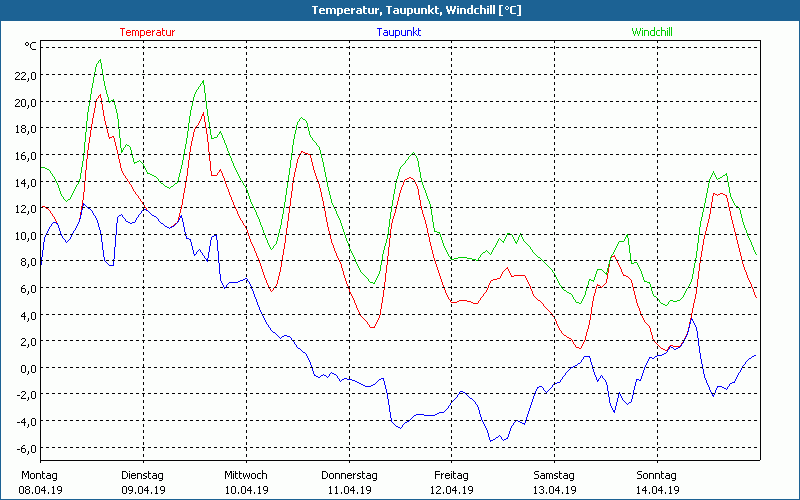
Task: Select the Montag day label
Action: [x=38, y=475]
